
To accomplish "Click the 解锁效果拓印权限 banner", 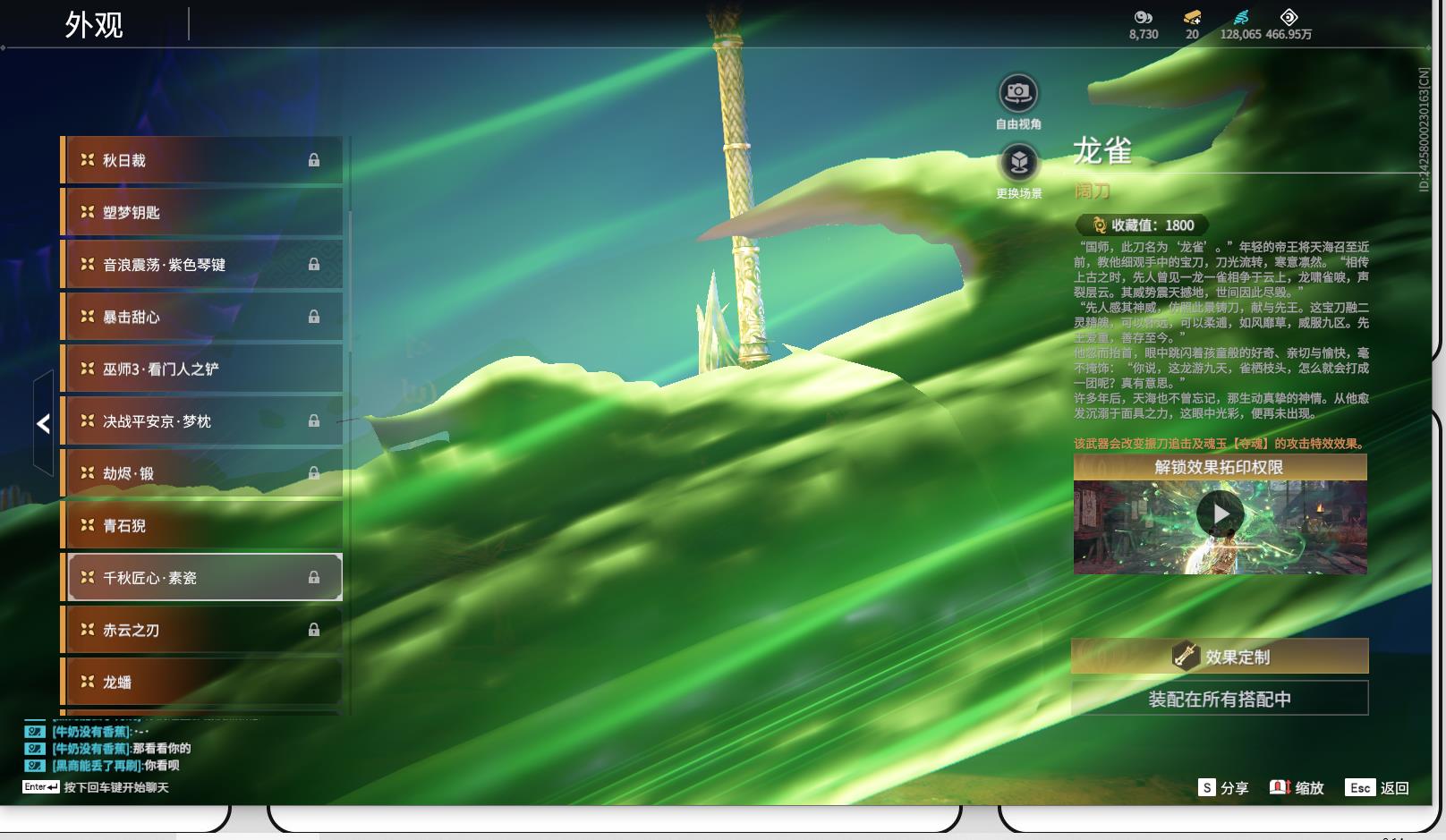I will pos(1220,467).
